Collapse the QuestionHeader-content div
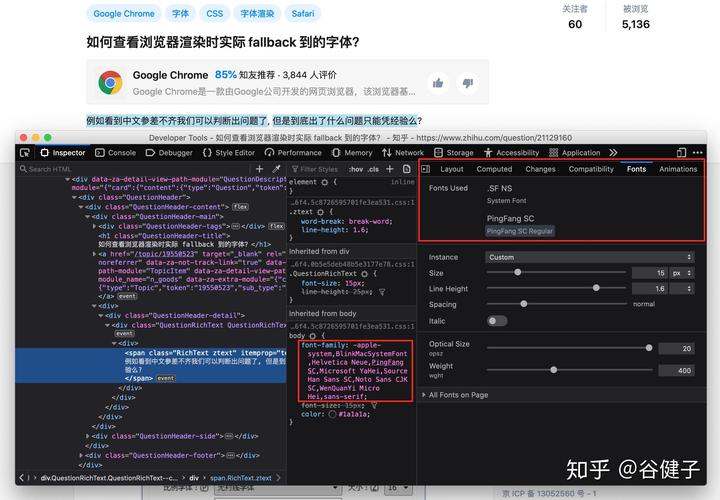The width and height of the screenshot is (720, 500). (x=81, y=207)
